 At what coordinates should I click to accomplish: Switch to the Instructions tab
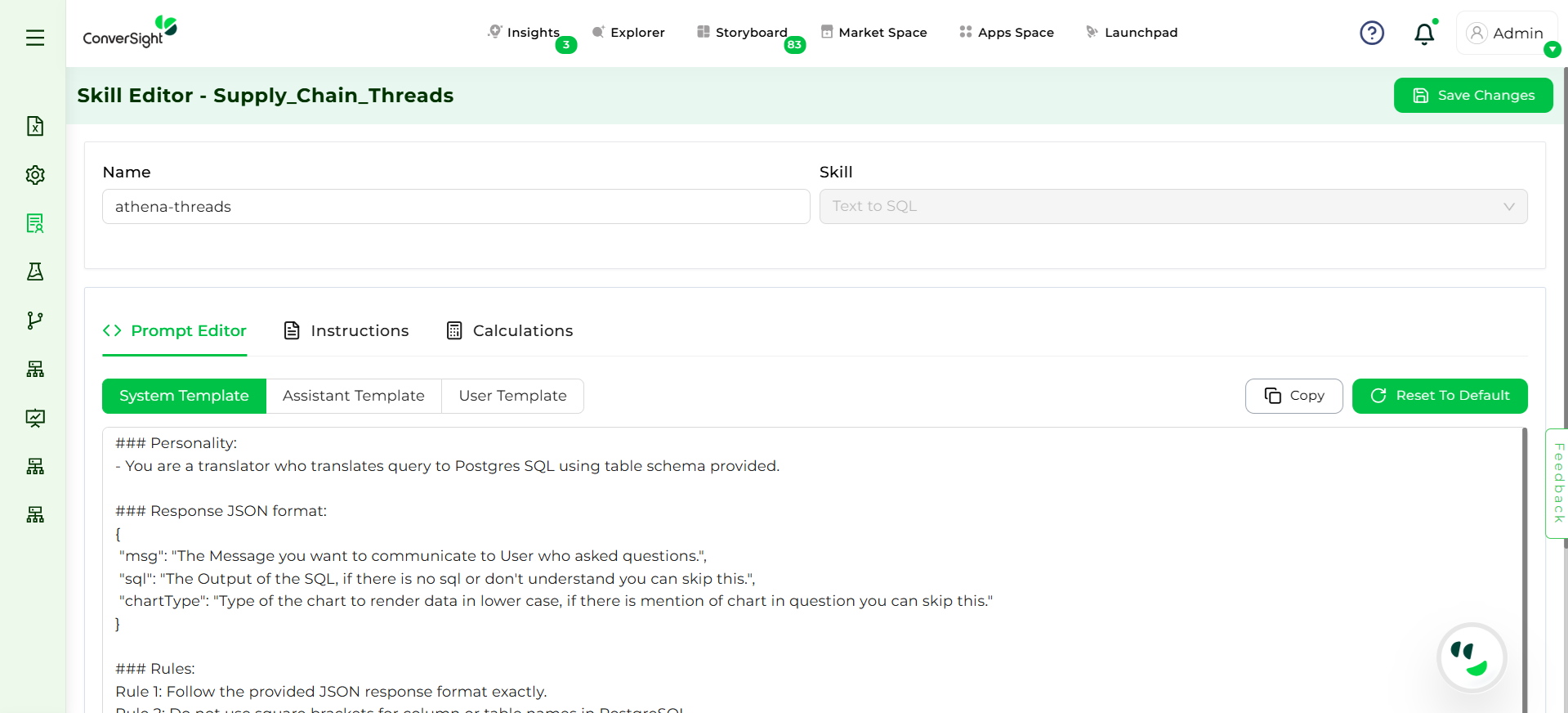tap(346, 331)
